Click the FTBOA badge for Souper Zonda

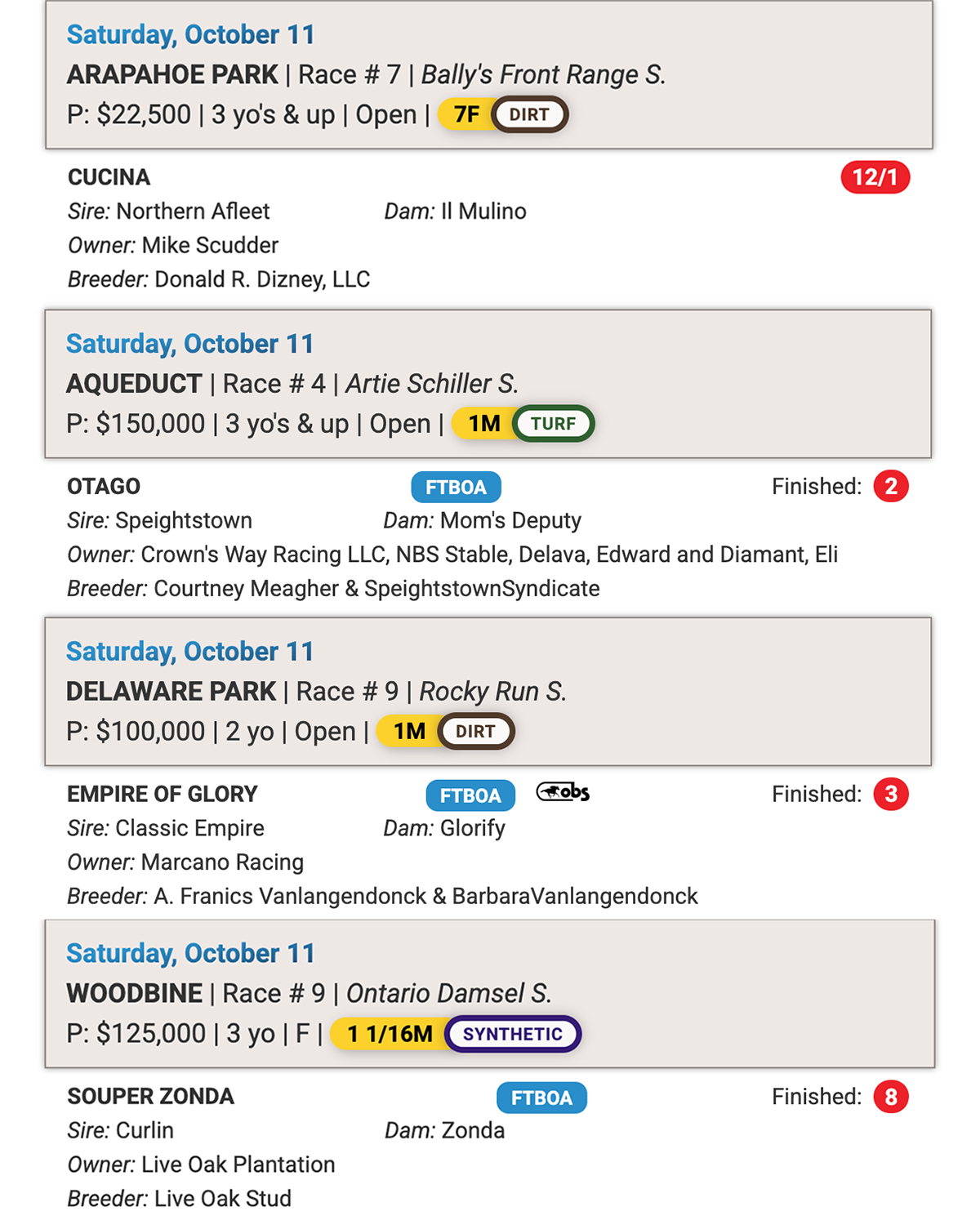click(x=541, y=1098)
